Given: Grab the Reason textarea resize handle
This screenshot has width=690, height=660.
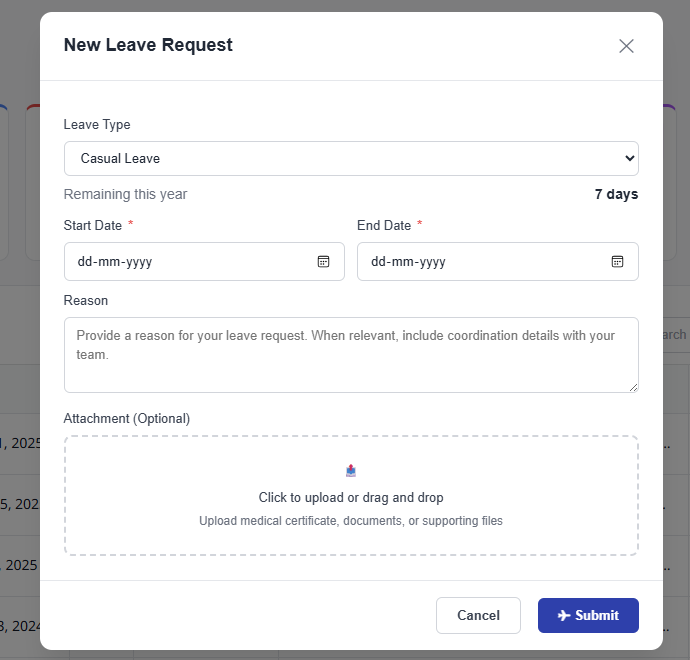Looking at the screenshot, I should 633,387.
